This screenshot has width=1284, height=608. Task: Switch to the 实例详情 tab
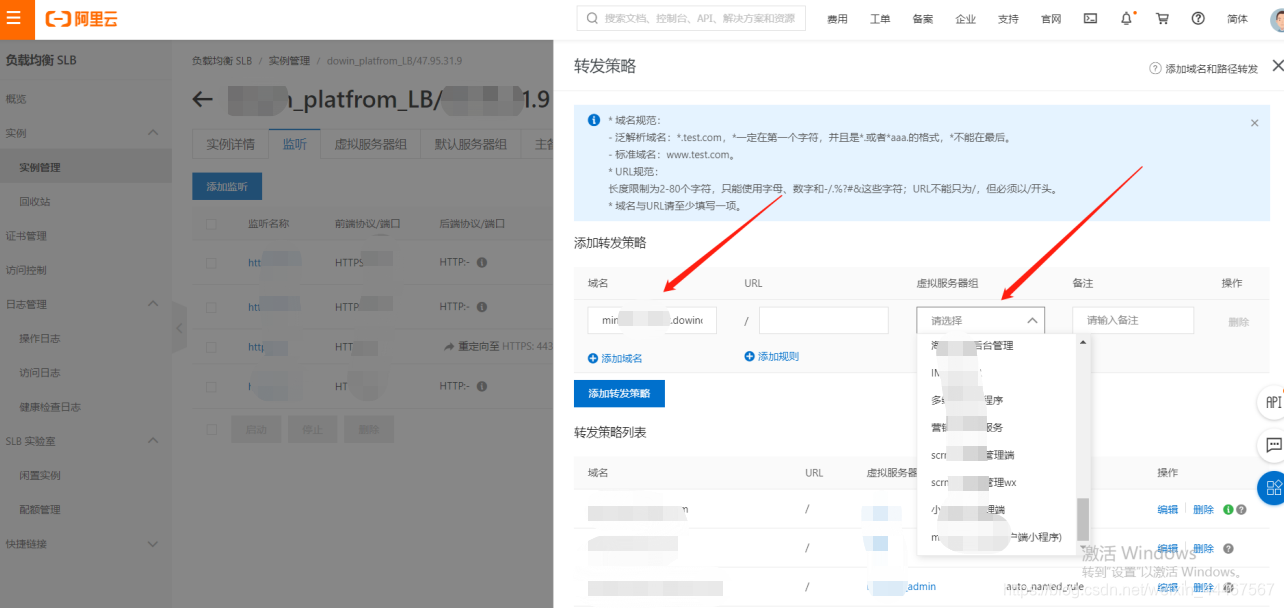point(230,144)
